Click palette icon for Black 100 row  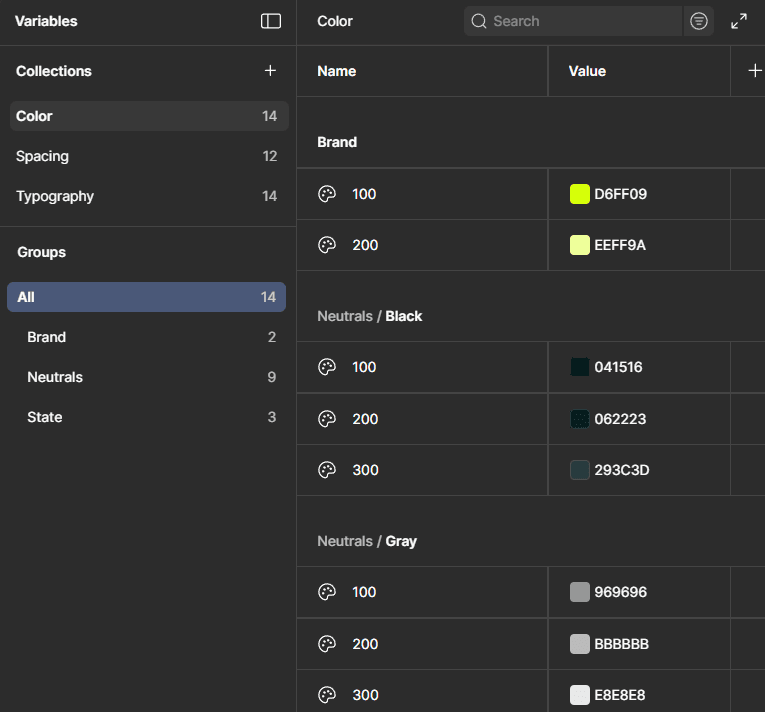[x=327, y=367]
